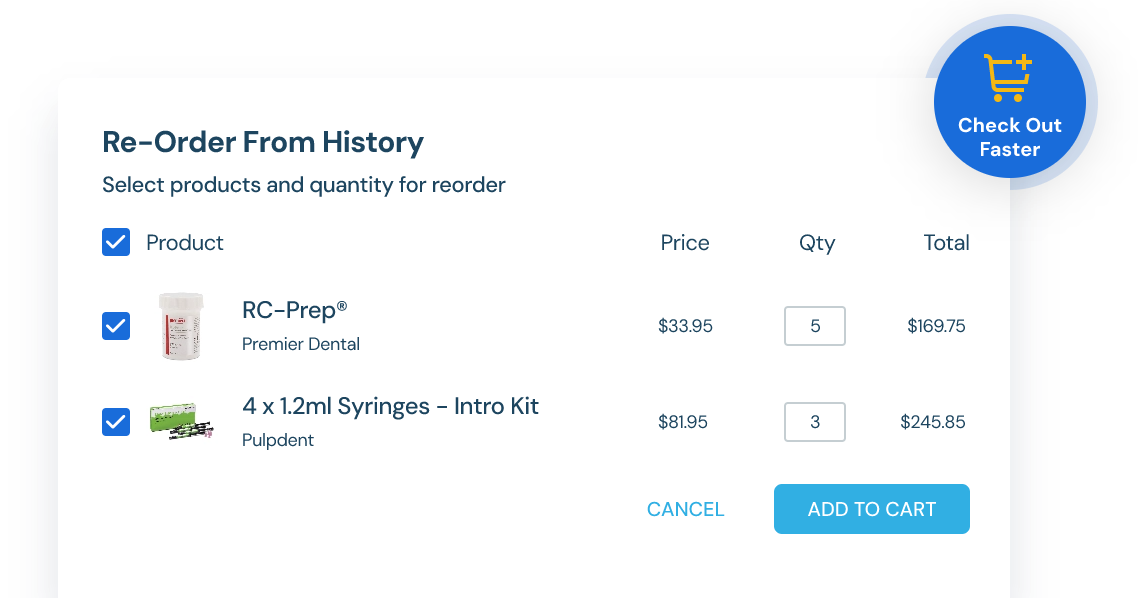Click the Price column header

(684, 242)
